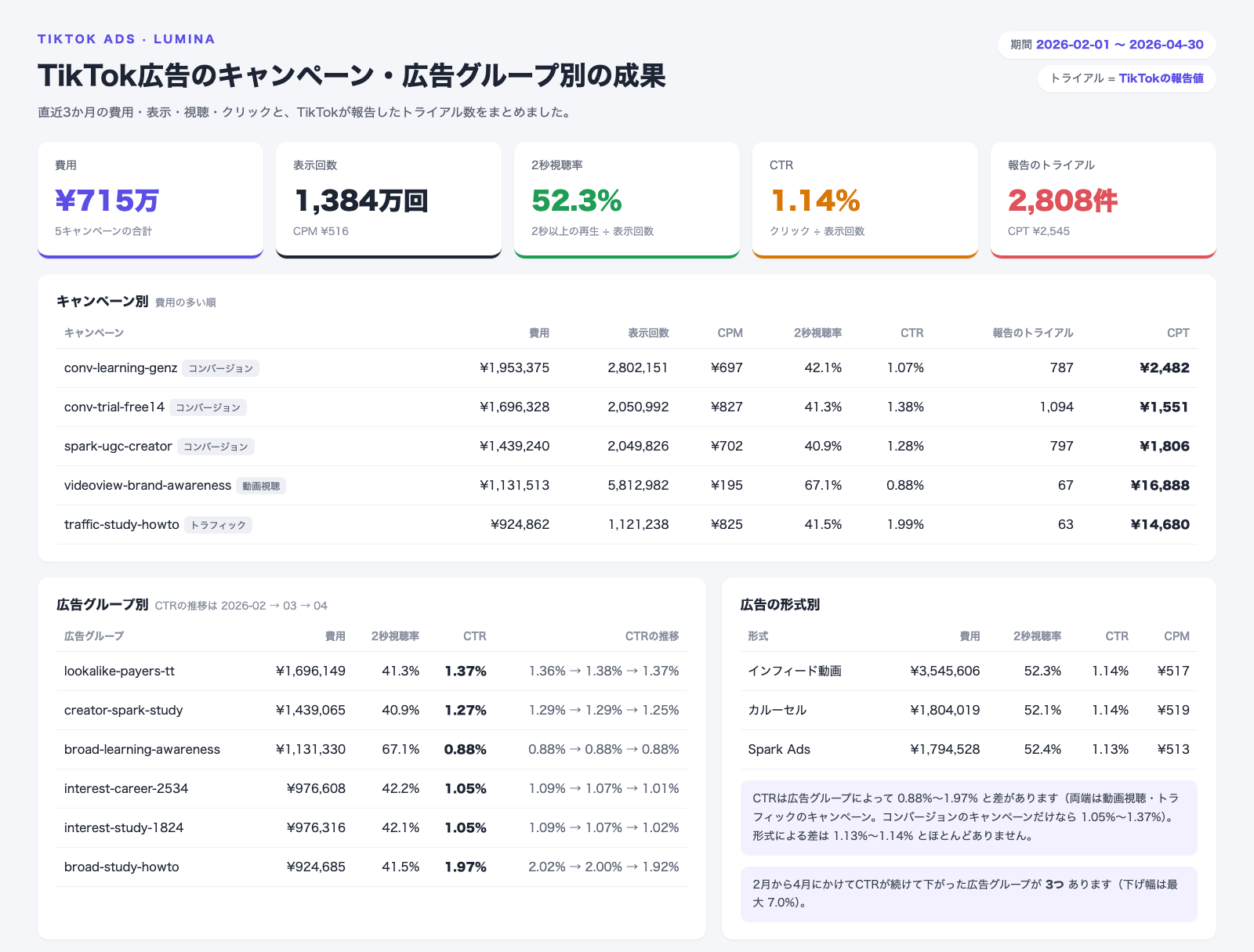Click the 形式 column header
Viewport: 1254px width, 952px height.
click(x=758, y=636)
